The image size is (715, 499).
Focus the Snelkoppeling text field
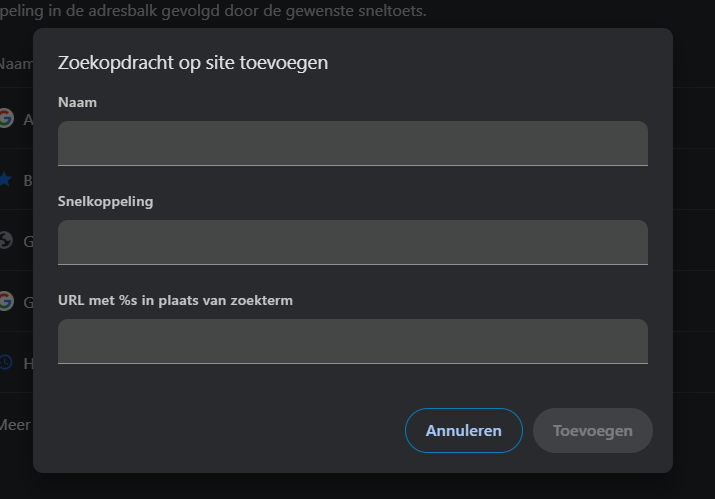click(x=352, y=242)
